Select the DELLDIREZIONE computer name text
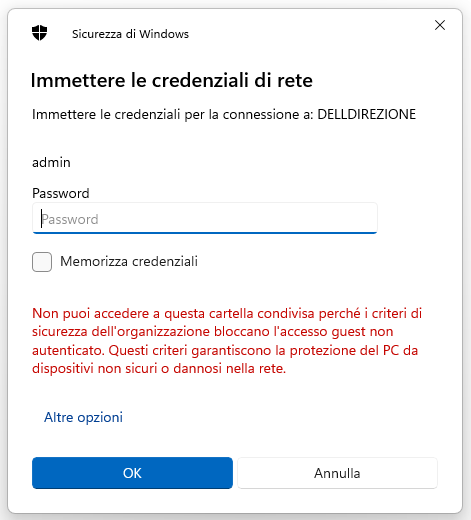Viewport: 471px width, 520px height. coord(367,114)
